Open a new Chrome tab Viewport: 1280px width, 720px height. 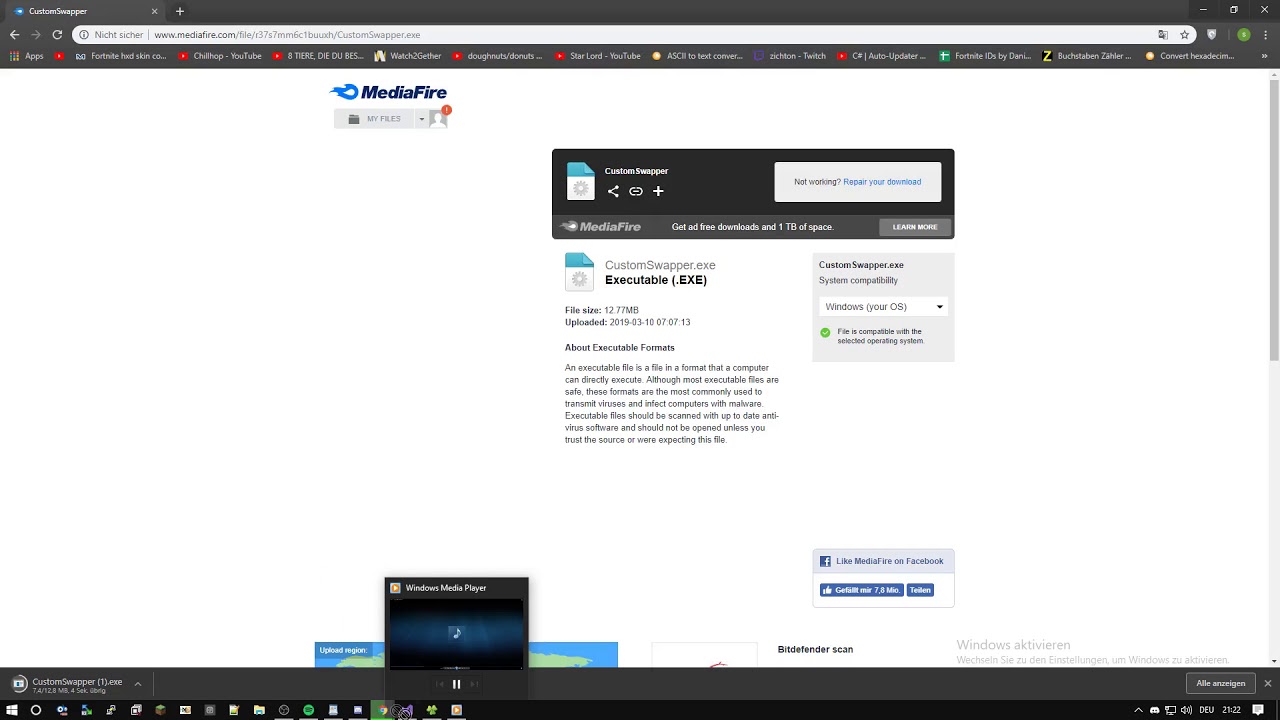180,11
